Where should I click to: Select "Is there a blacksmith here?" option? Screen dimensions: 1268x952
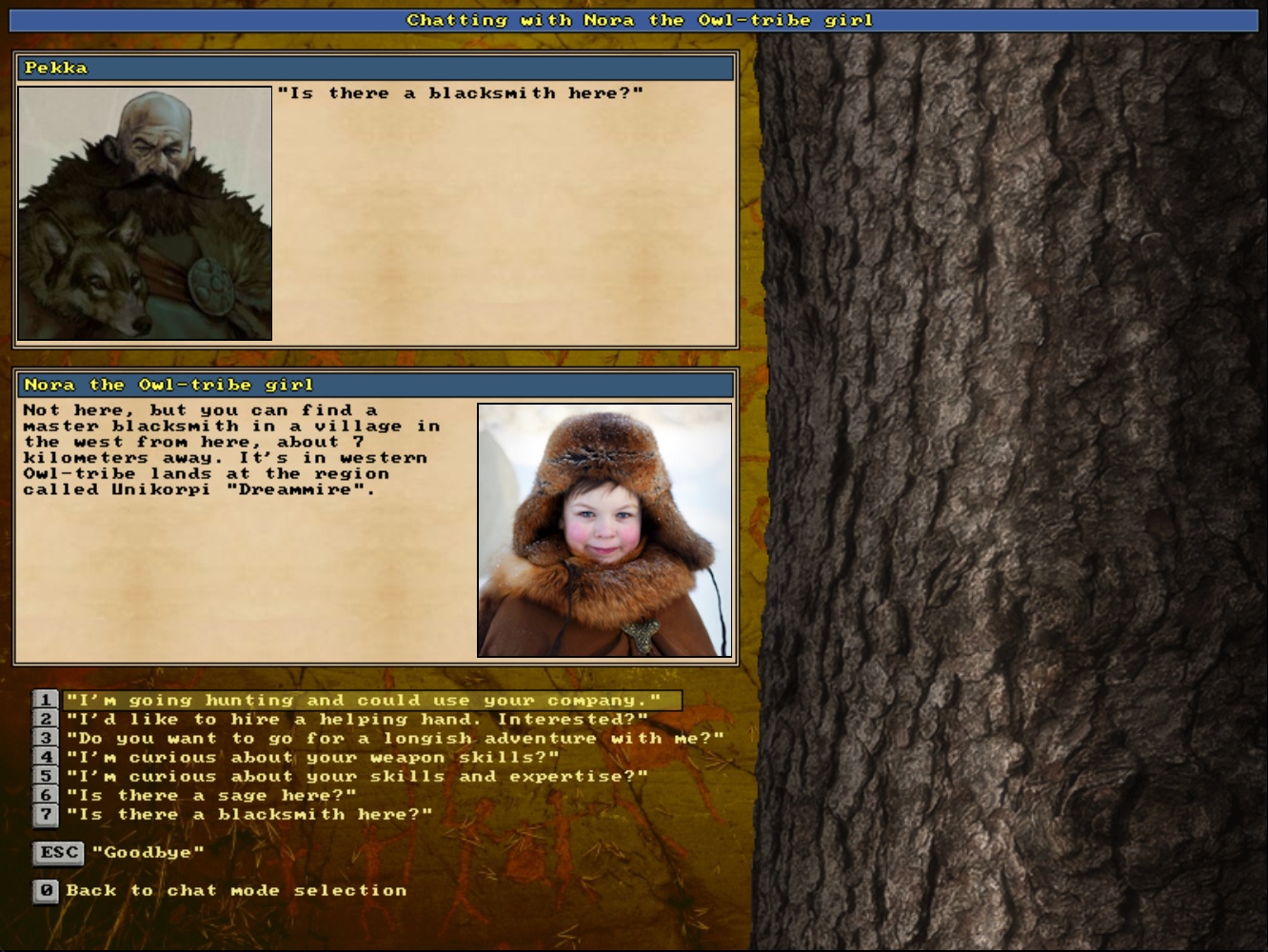[249, 815]
